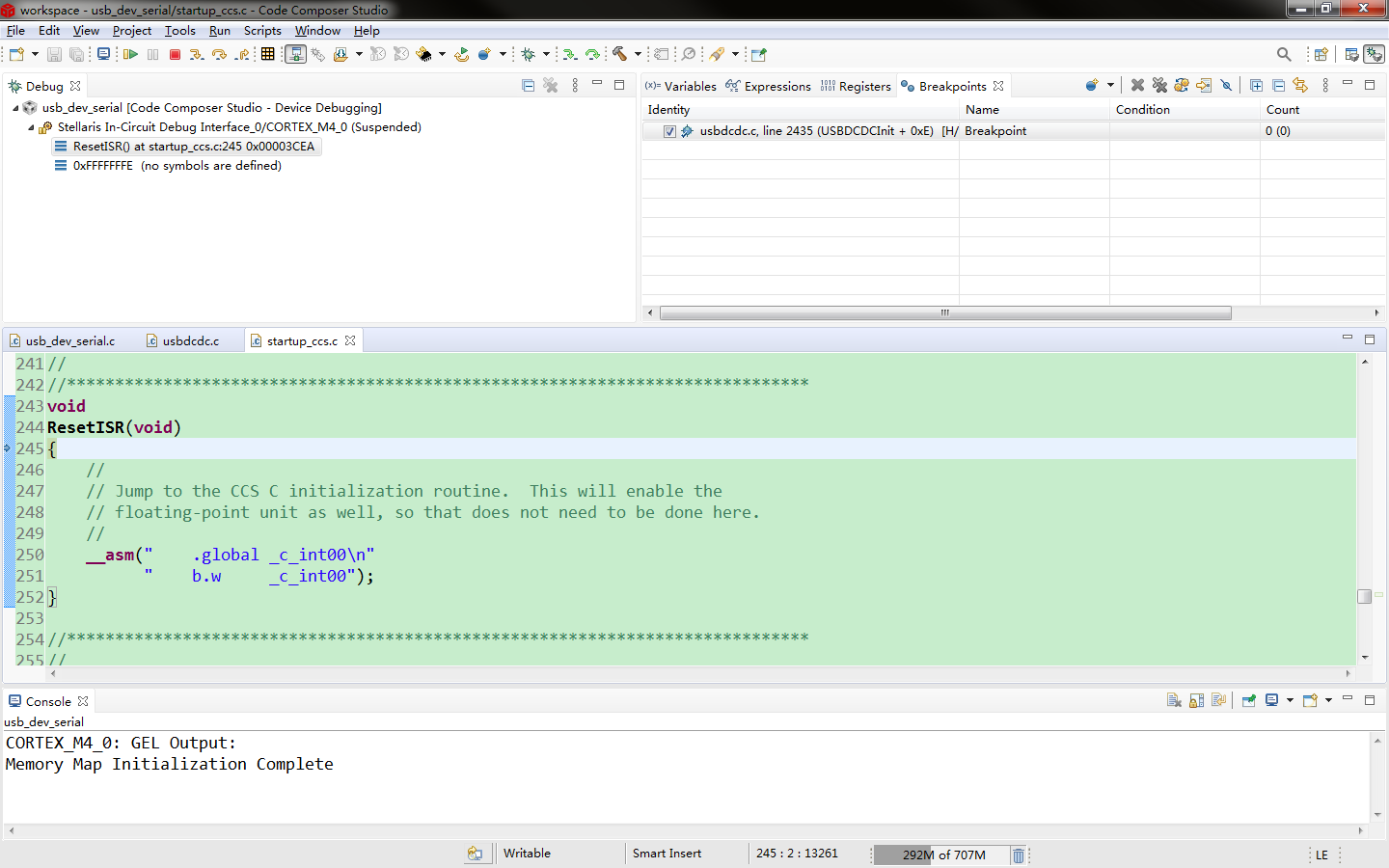Open the File menu

[15, 31]
